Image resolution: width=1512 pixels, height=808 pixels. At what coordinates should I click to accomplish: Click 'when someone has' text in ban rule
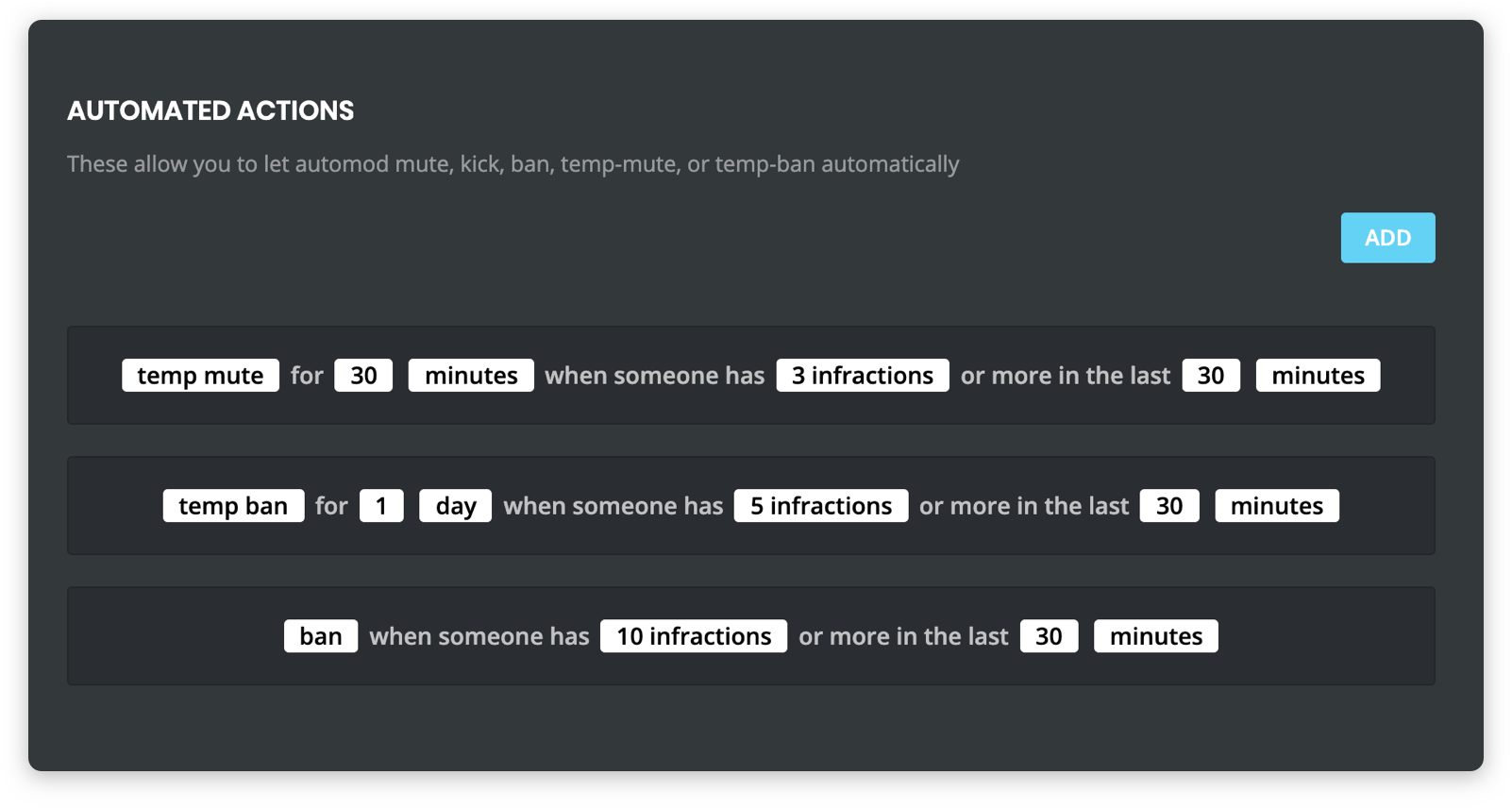[x=479, y=636]
